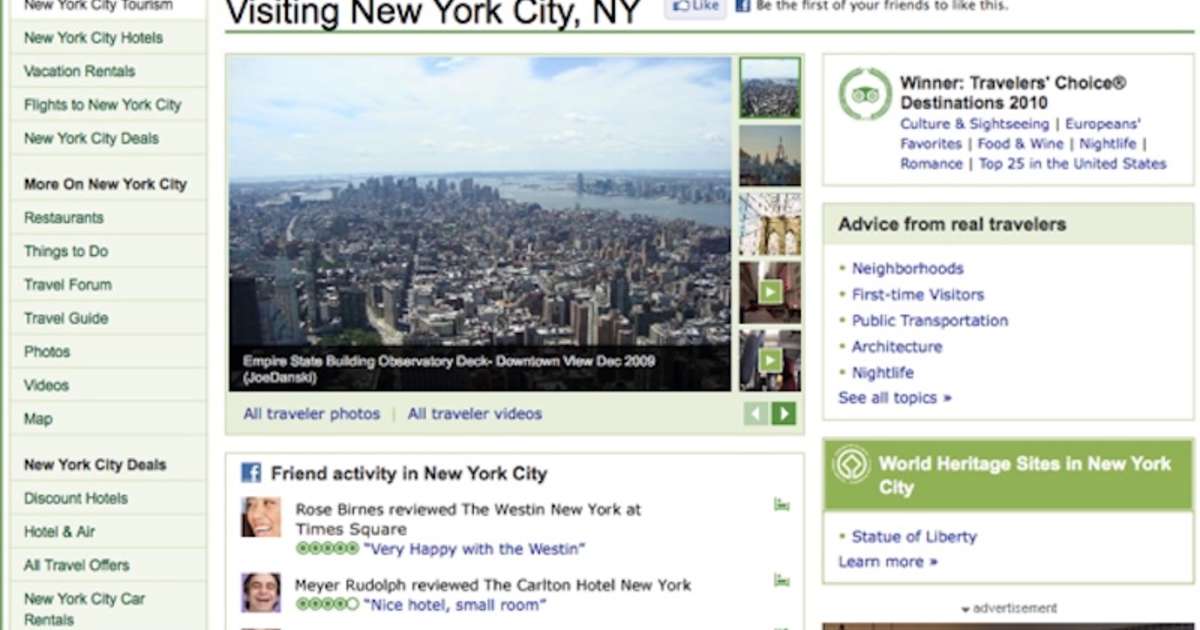The width and height of the screenshot is (1200, 630).
Task: Open the Neighborhoods advice link
Action: pyautogui.click(x=908, y=268)
